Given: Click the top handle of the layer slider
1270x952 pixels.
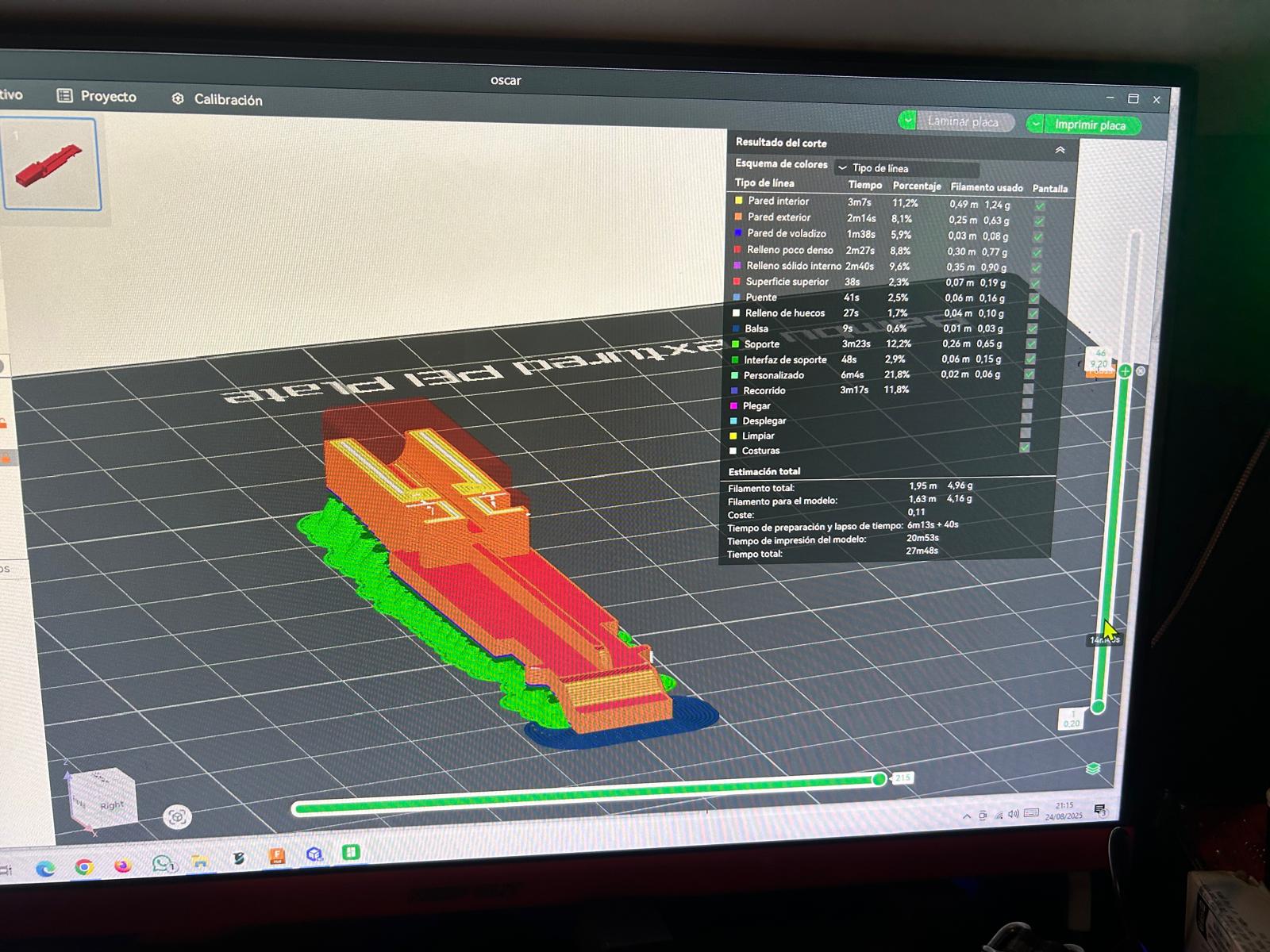Looking at the screenshot, I should tap(1125, 371).
